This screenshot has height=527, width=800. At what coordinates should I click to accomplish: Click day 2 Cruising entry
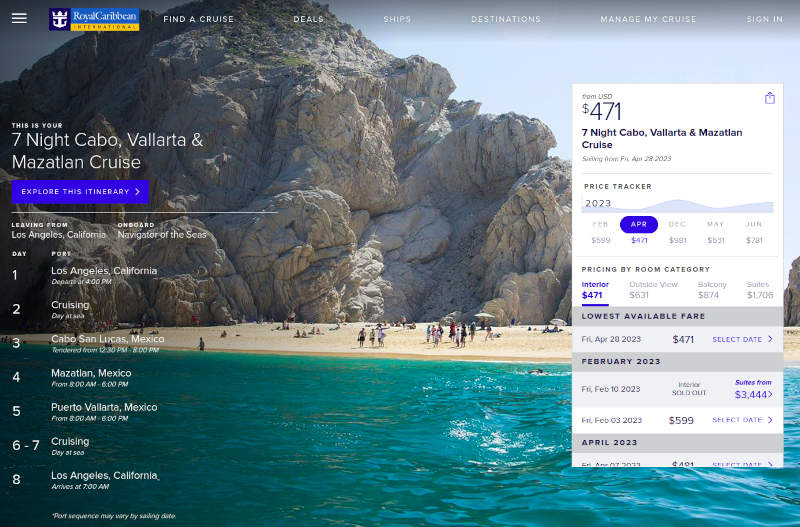[x=70, y=305]
